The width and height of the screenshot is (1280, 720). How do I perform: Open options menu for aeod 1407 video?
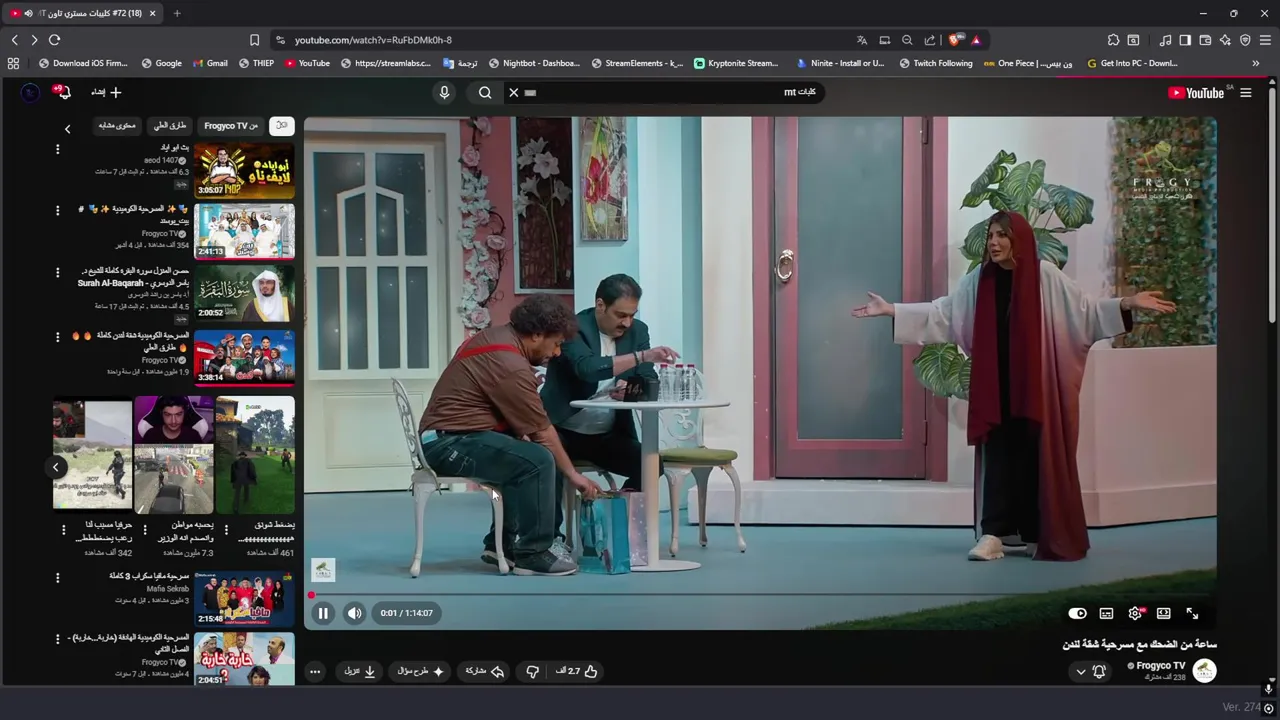(x=57, y=149)
